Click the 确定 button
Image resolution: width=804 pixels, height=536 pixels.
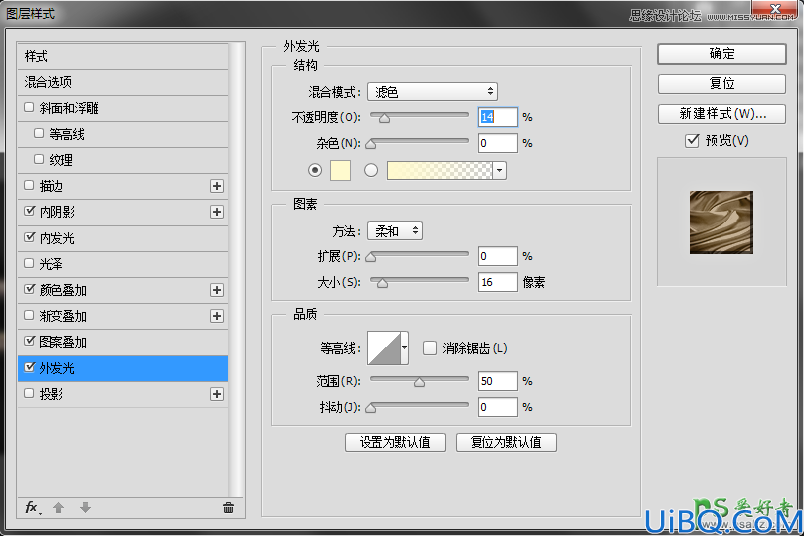pyautogui.click(x=721, y=54)
